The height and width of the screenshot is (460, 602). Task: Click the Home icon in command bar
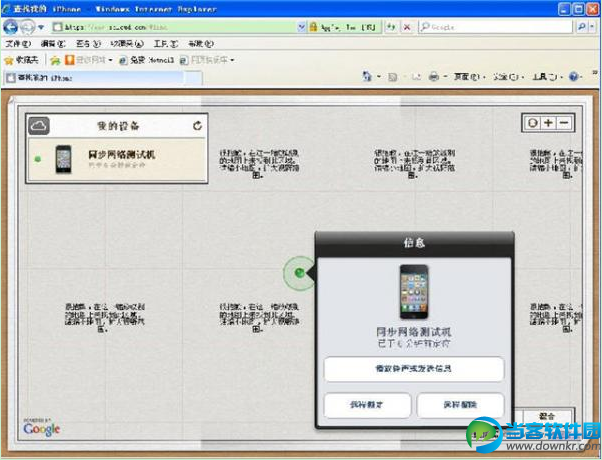click(x=367, y=77)
